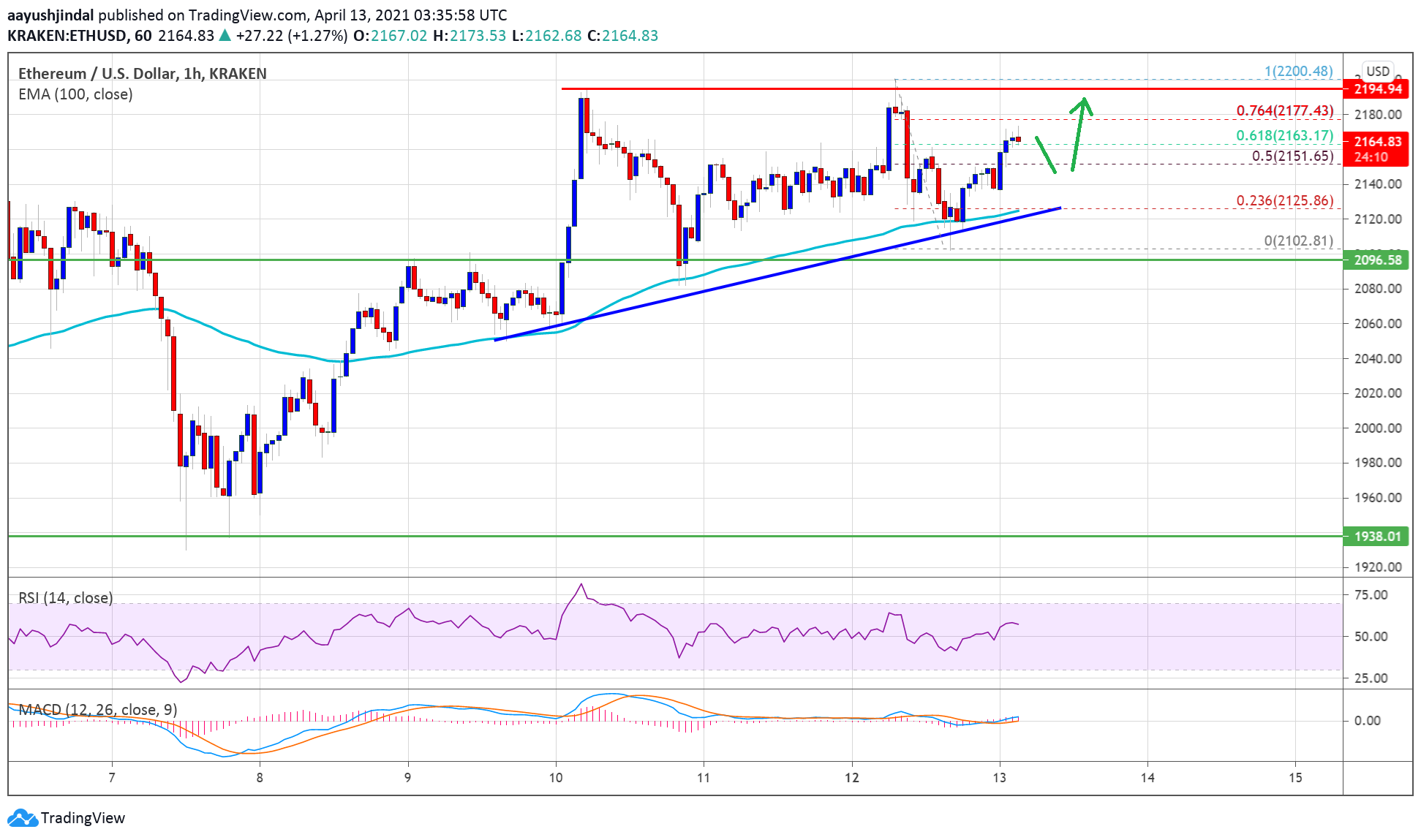Screen dimensions: 1421x840
Task: Click the date 10 on time axis
Action: [556, 777]
